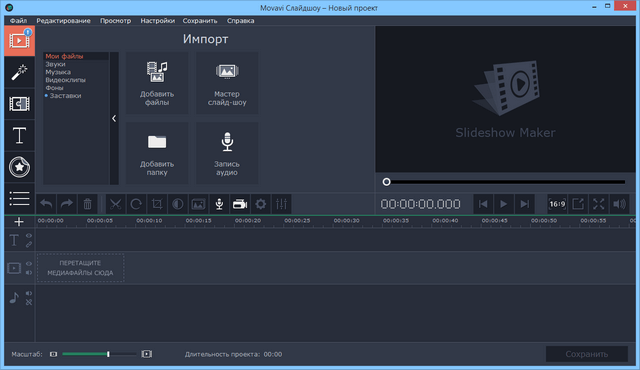Open the image properties toolbar icon
This screenshot has height=370, width=640.
[x=198, y=204]
